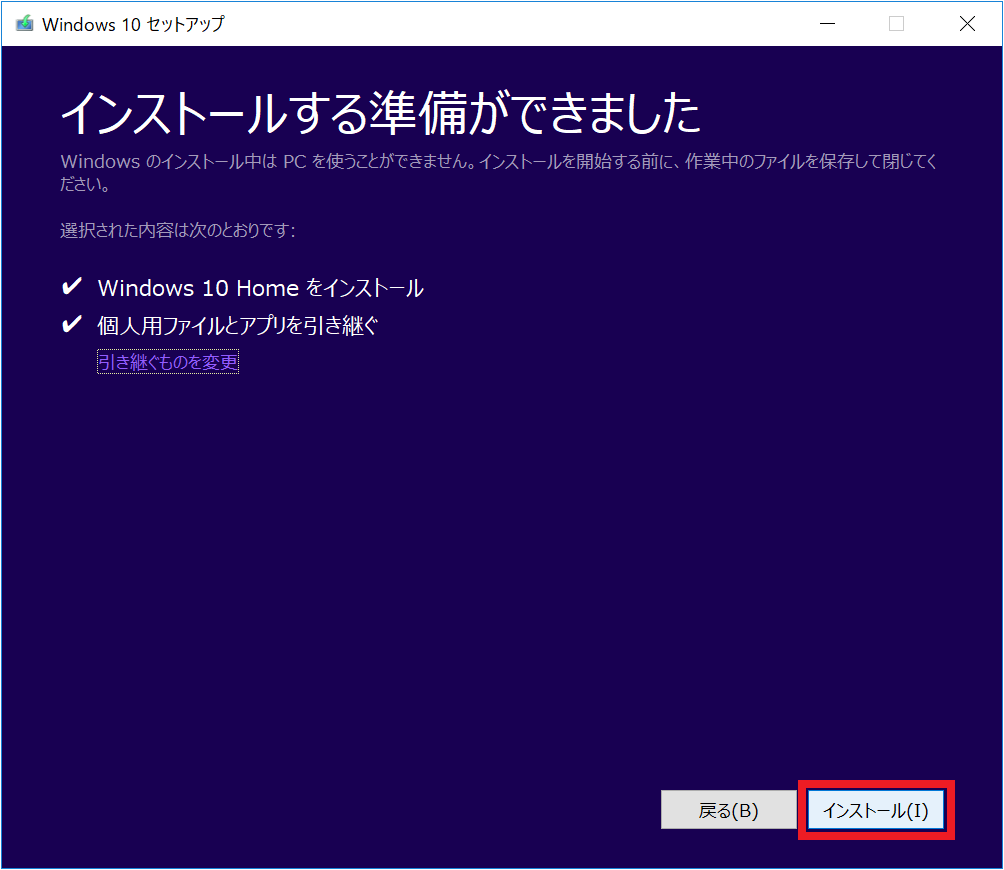1004x870 pixels.
Task: Click the first line of the grey description paragraph
Action: pyautogui.click(x=498, y=161)
